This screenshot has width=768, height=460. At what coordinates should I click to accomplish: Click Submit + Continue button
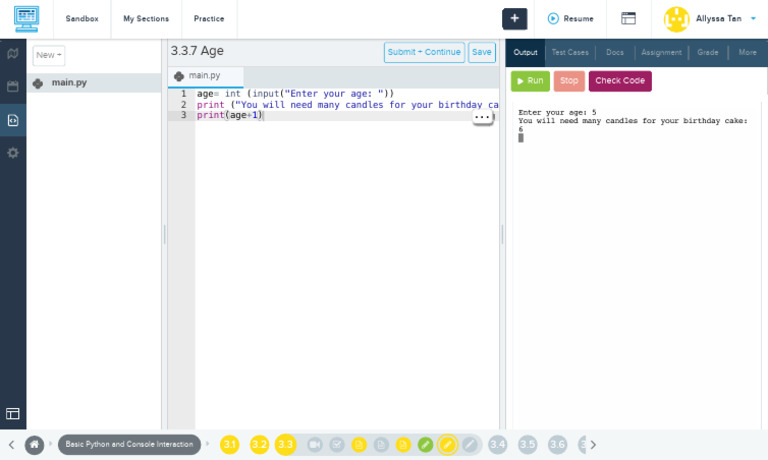[424, 53]
